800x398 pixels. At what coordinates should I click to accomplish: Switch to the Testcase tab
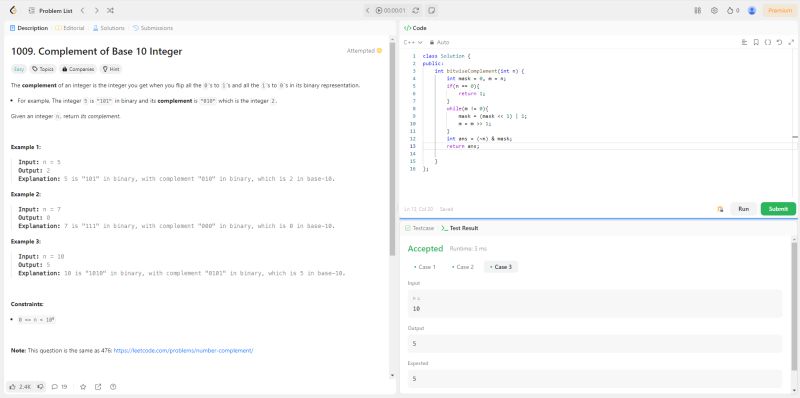coord(419,228)
